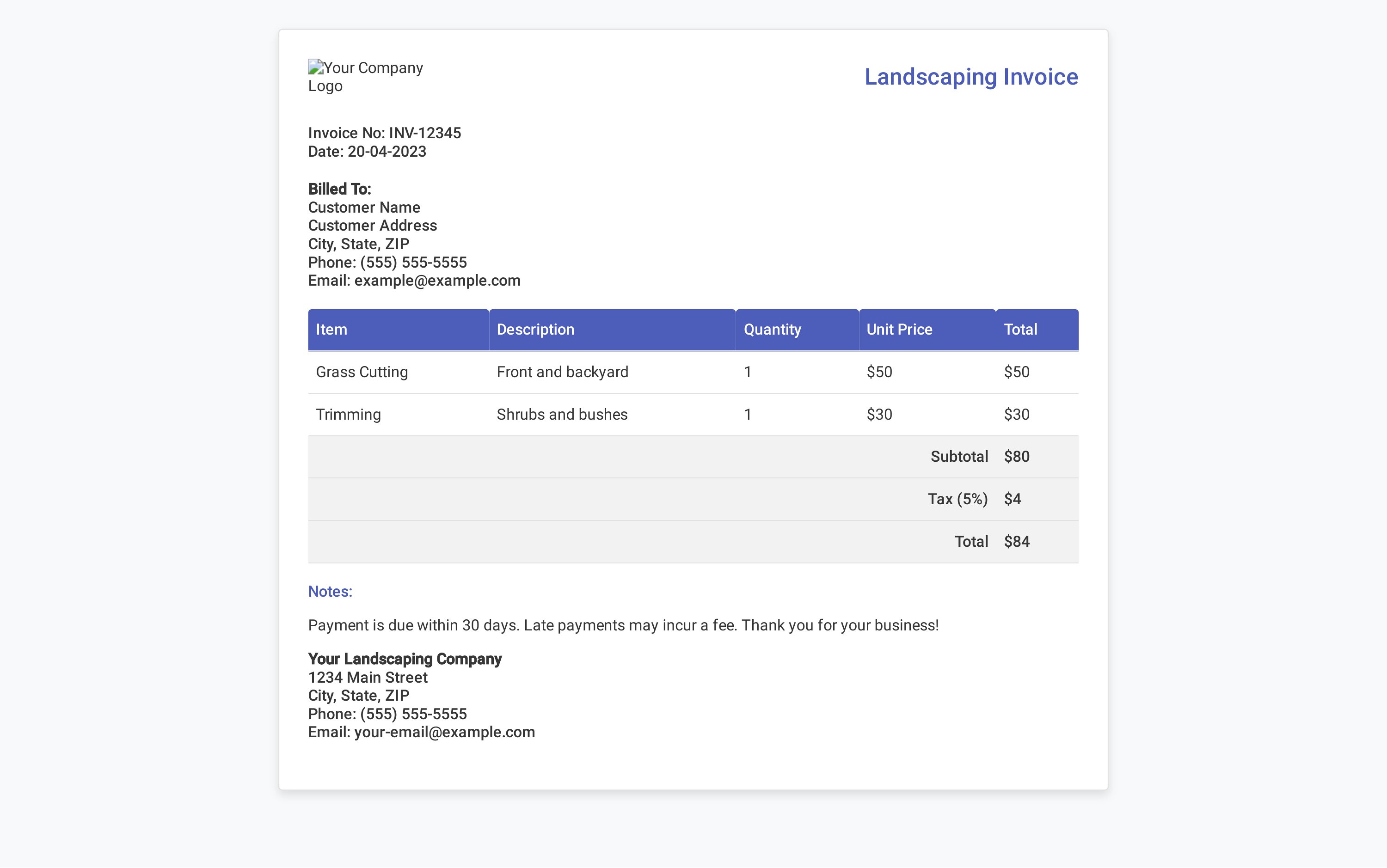Click the $4 tax value
Screen dimensions: 1387x868
tap(1013, 500)
